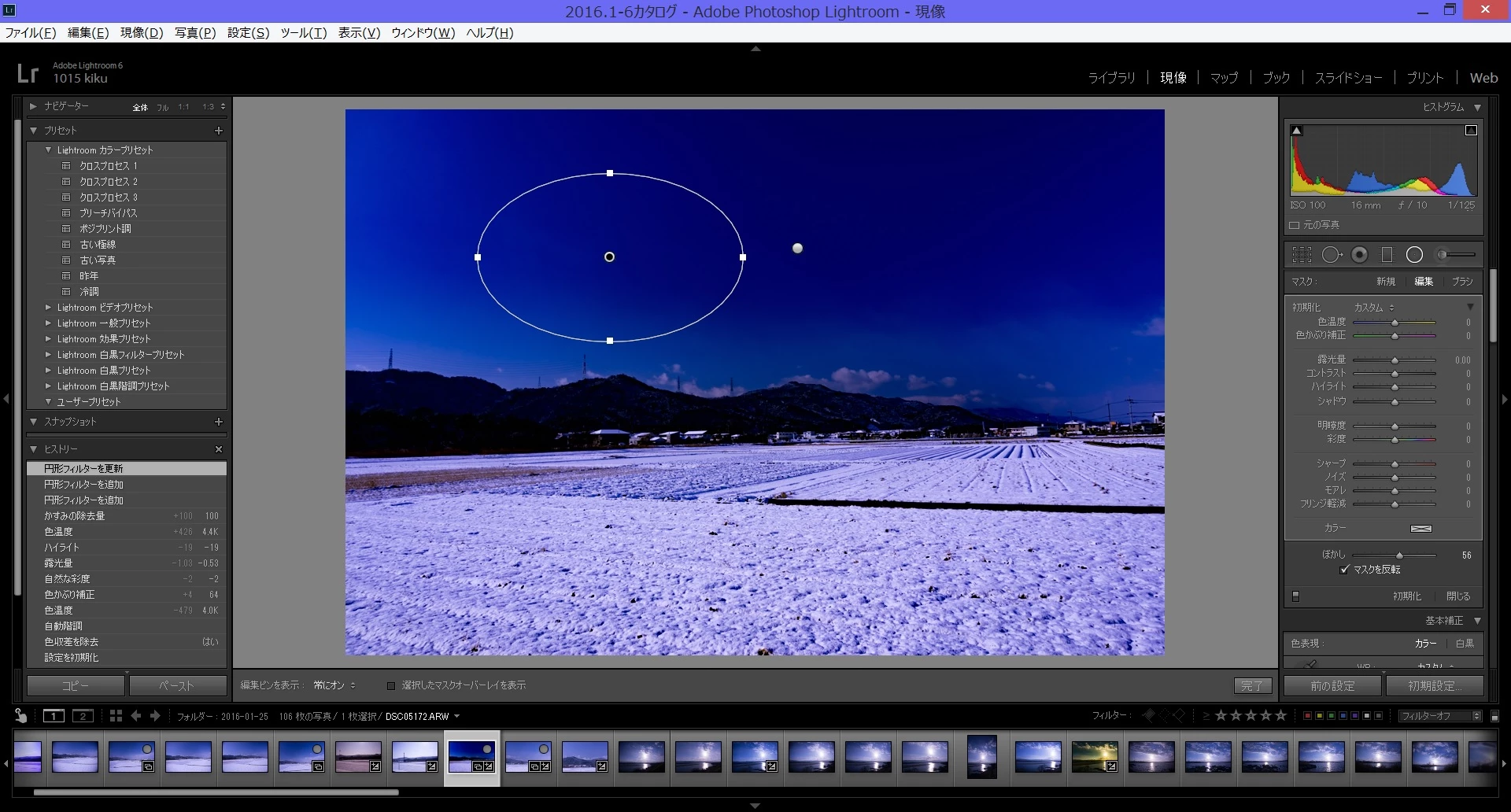The height and width of the screenshot is (812, 1511).
Task: Filter by five star rating
Action: [x=1281, y=715]
